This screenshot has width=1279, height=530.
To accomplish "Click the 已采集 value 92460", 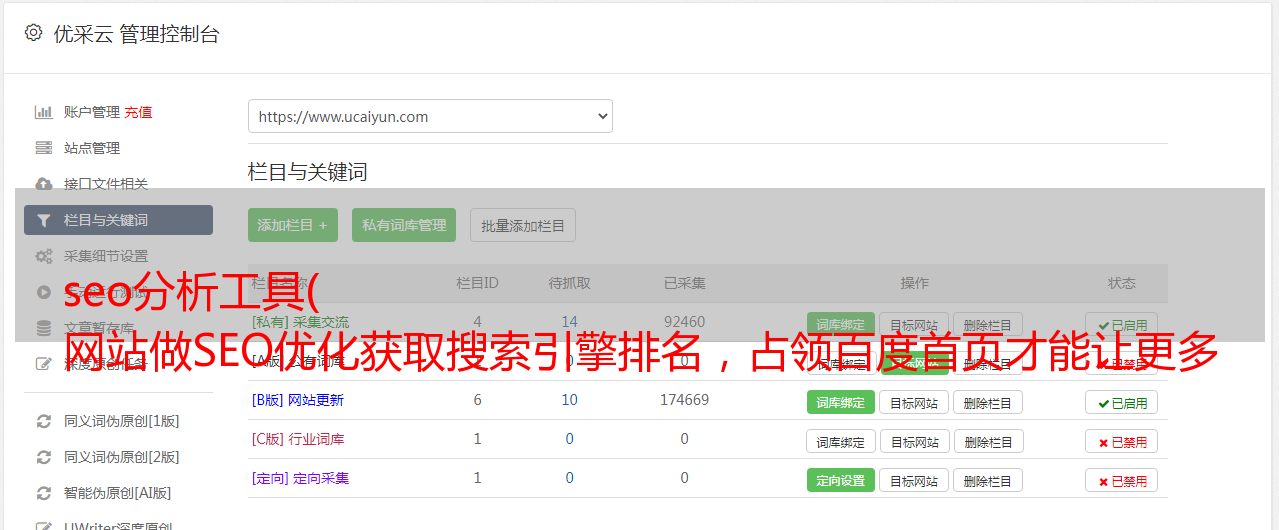I will tap(684, 322).
